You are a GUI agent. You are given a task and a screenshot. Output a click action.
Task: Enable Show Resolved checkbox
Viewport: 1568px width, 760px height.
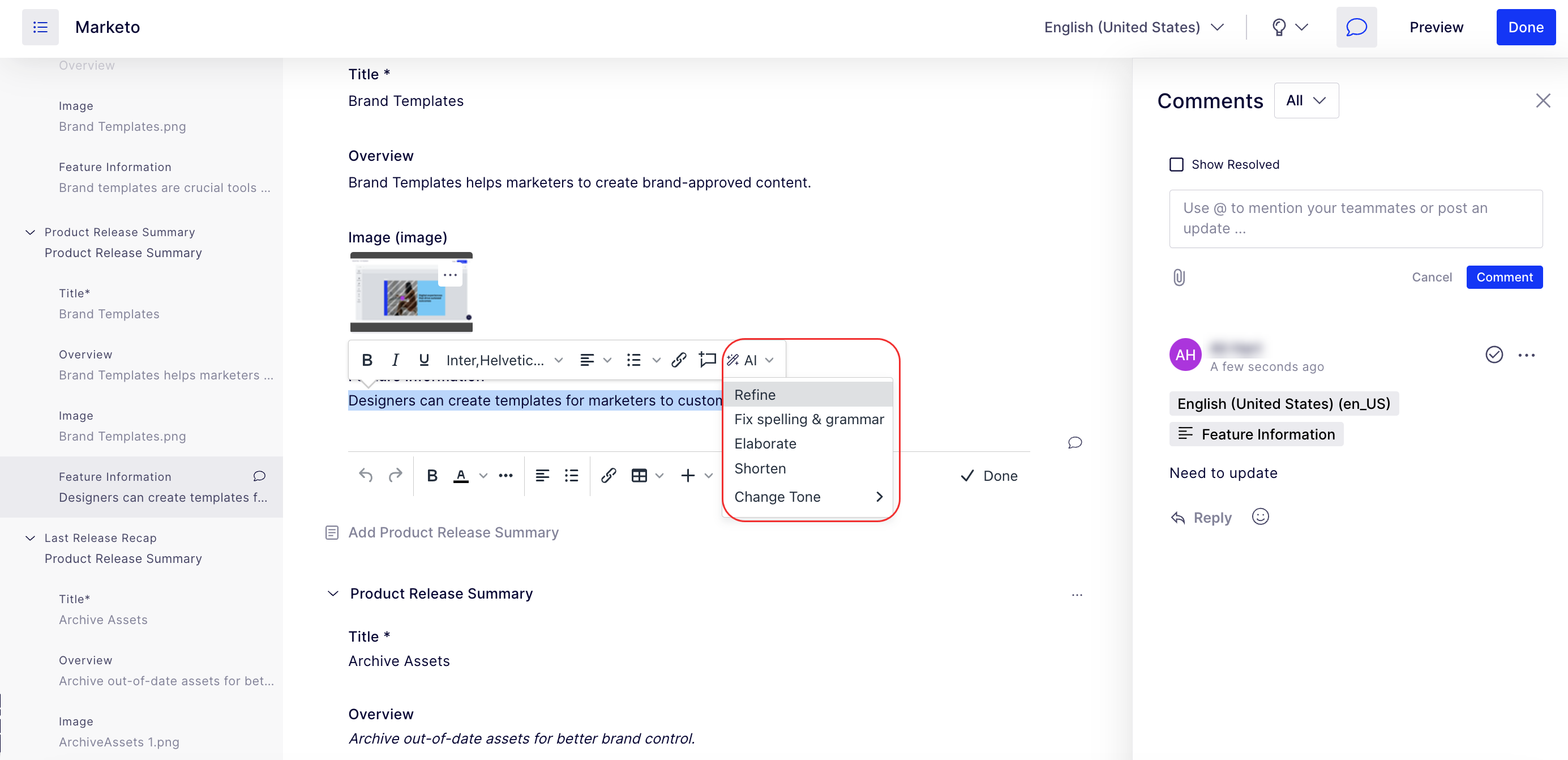pos(1177,164)
